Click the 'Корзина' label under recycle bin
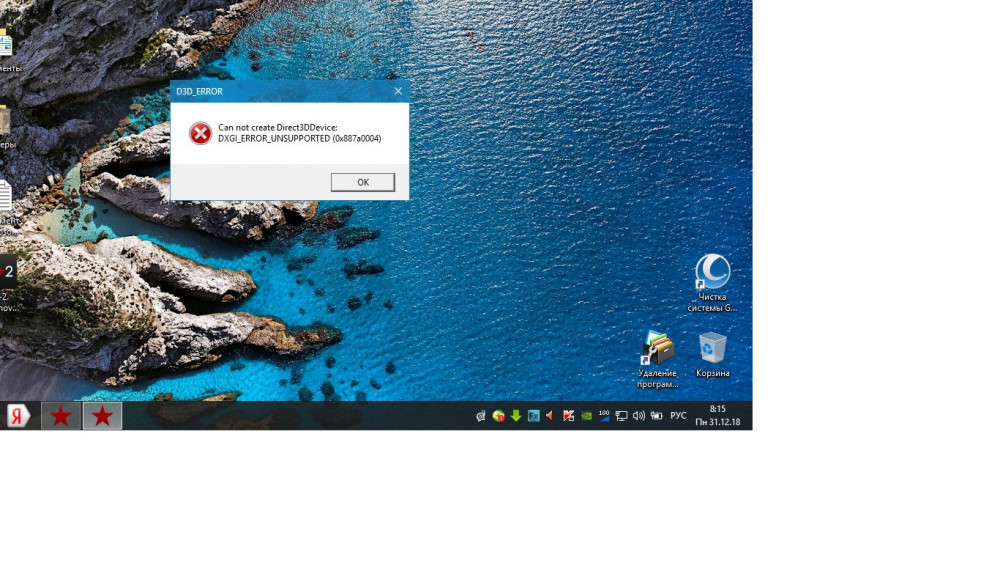 tap(712, 374)
